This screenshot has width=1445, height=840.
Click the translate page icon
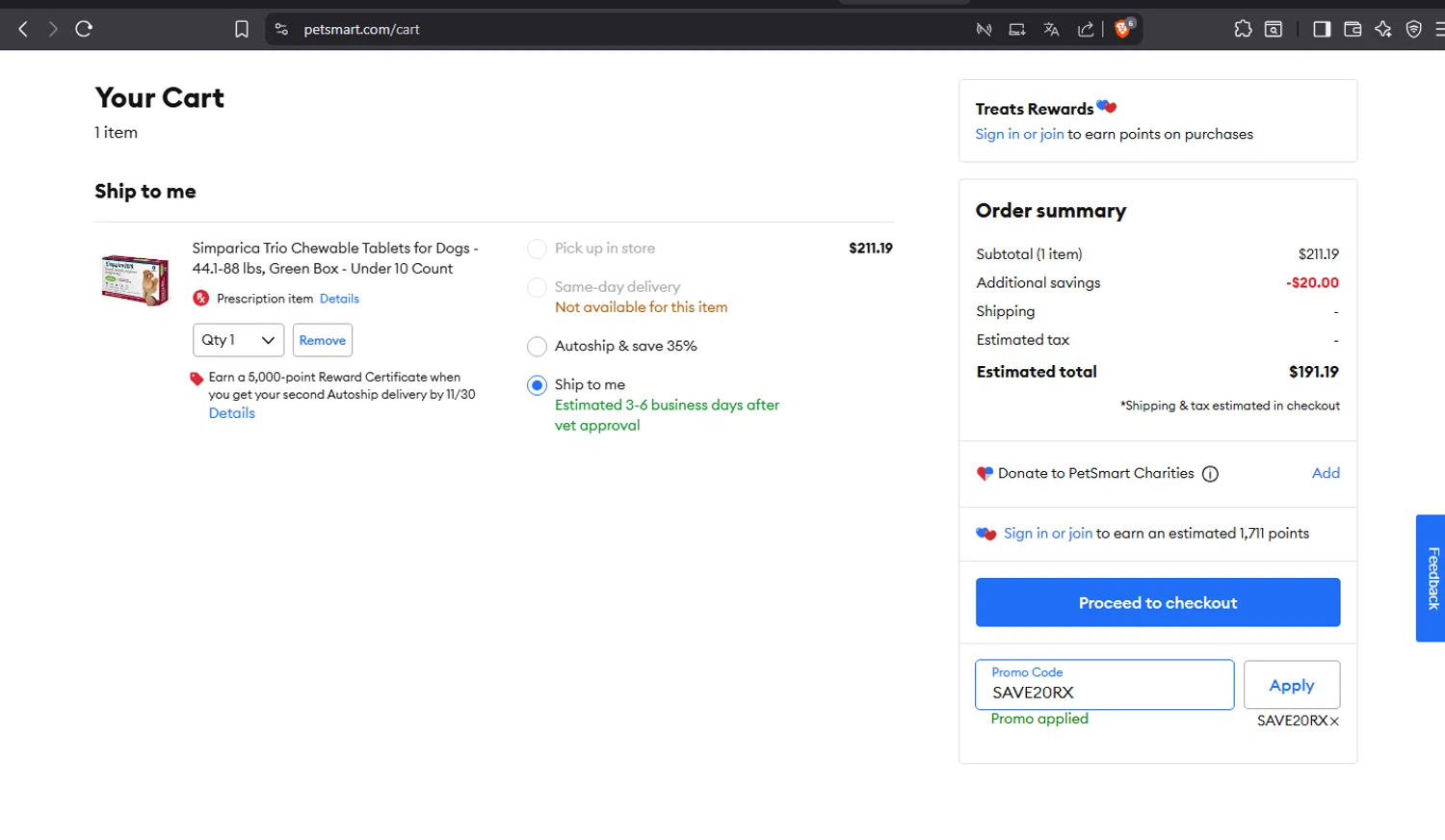1051,29
